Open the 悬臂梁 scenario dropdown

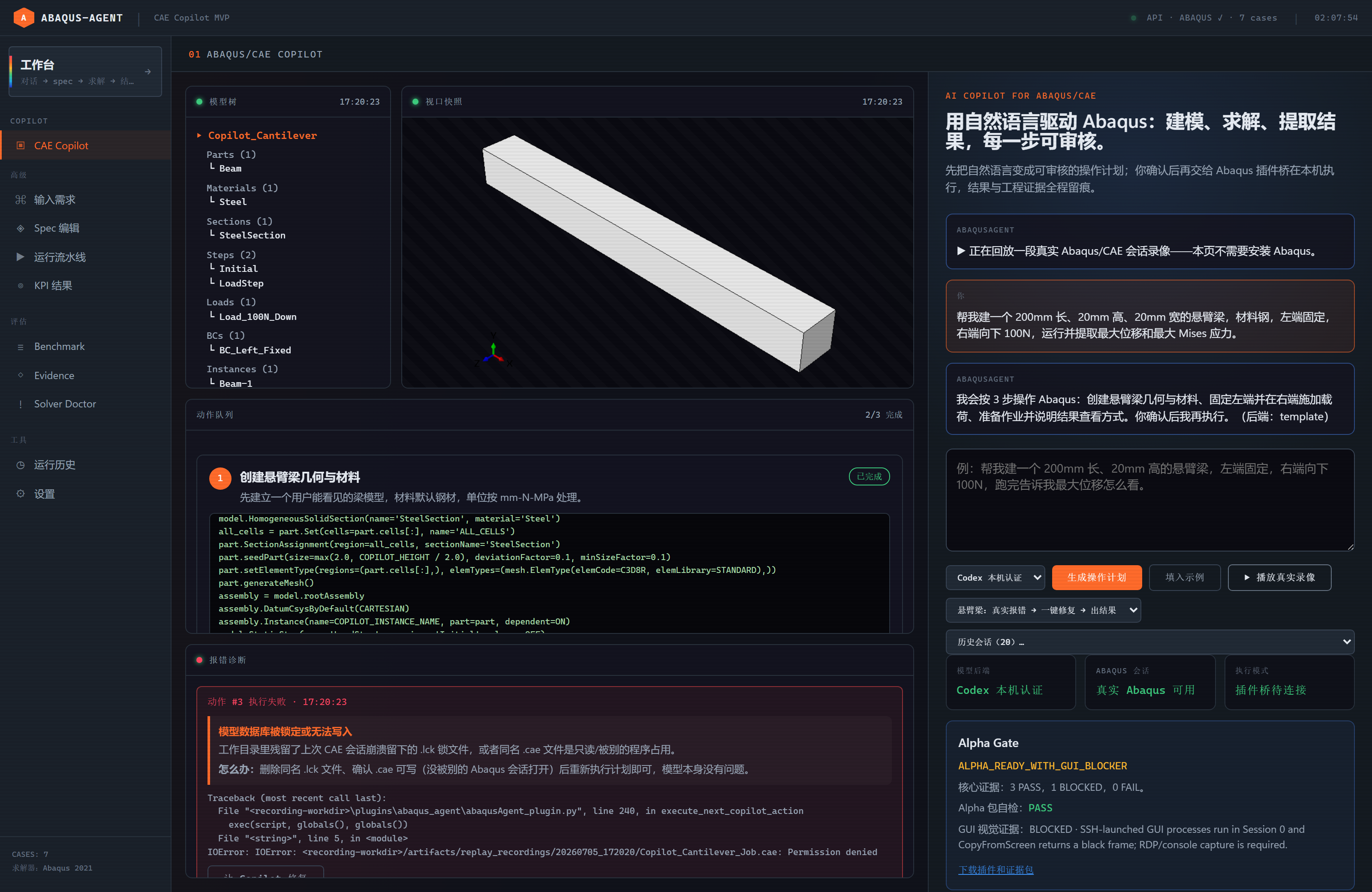coord(1043,610)
